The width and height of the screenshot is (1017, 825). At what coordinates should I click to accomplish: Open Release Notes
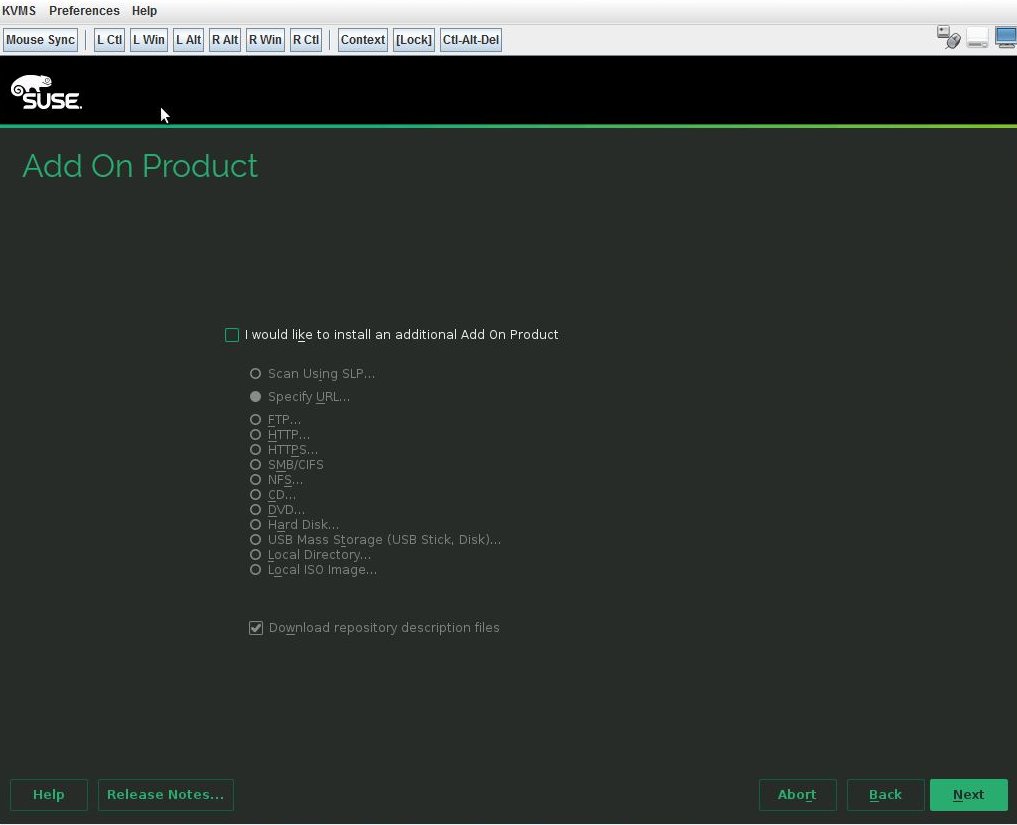[165, 794]
